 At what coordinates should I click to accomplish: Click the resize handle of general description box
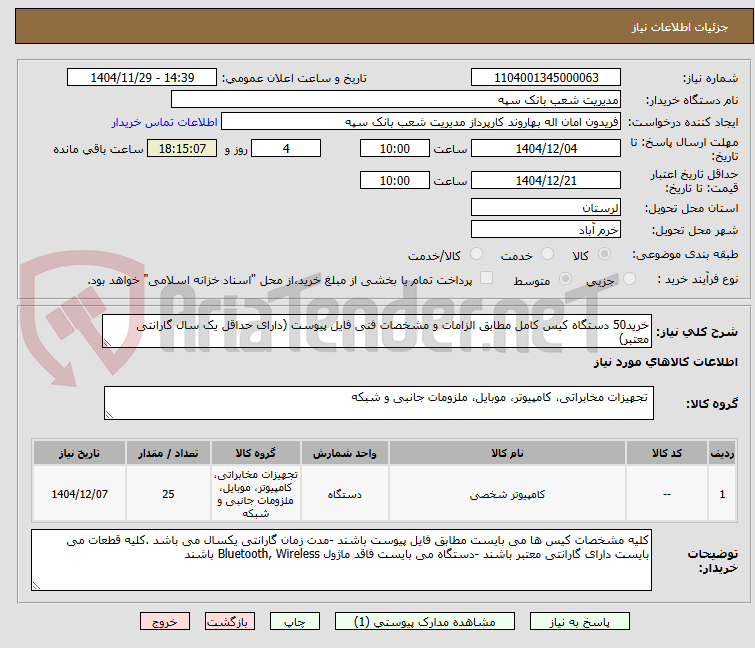click(x=107, y=343)
